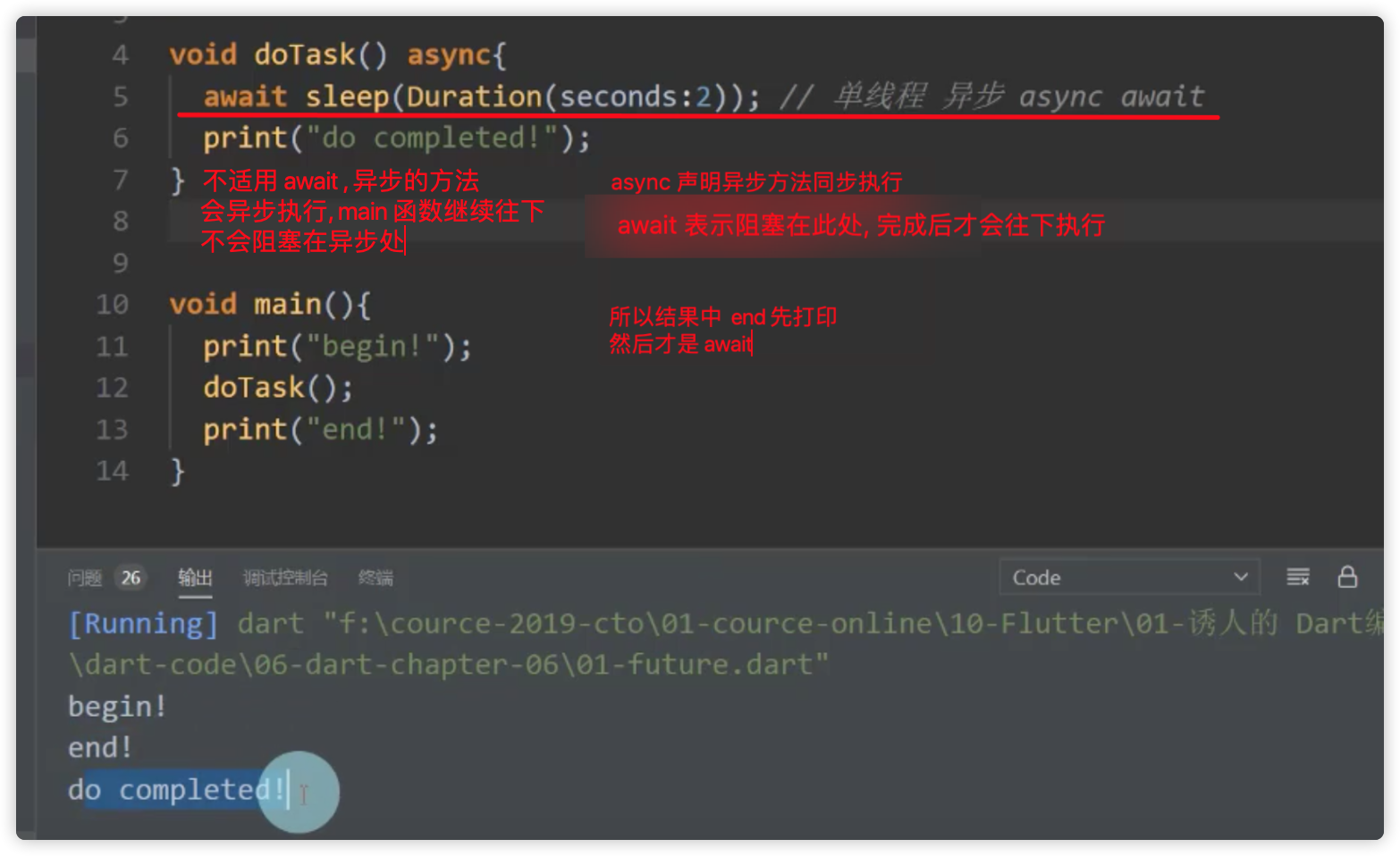Click the "begin!" string on line 11

click(x=374, y=347)
